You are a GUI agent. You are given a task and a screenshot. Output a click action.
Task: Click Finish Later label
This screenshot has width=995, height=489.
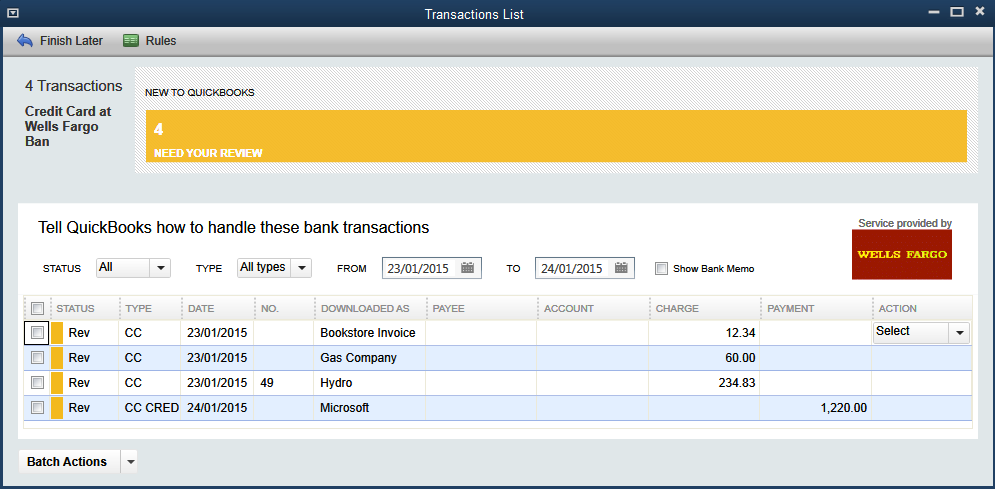71,41
